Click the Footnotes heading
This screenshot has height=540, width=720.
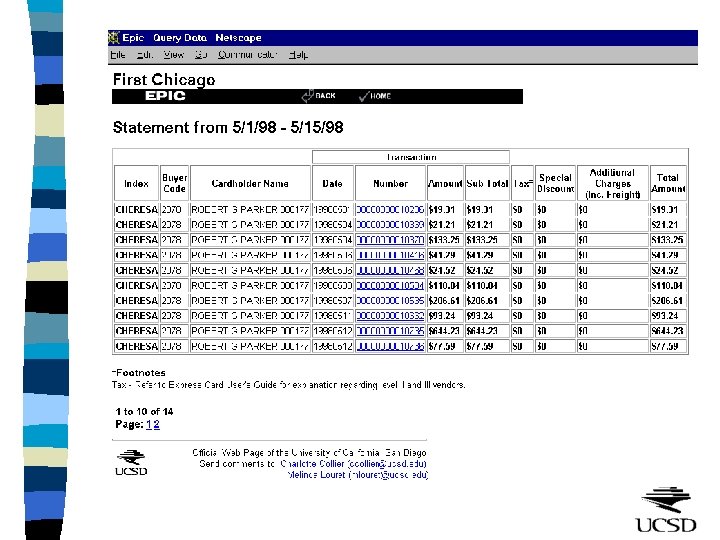click(139, 372)
